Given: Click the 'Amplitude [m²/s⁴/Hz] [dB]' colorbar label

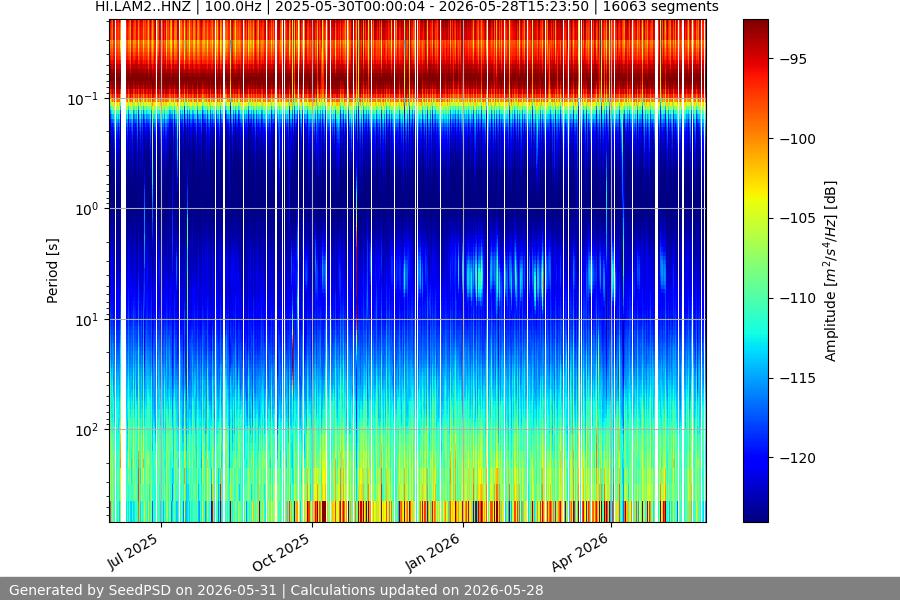Looking at the screenshot, I should tap(831, 271).
